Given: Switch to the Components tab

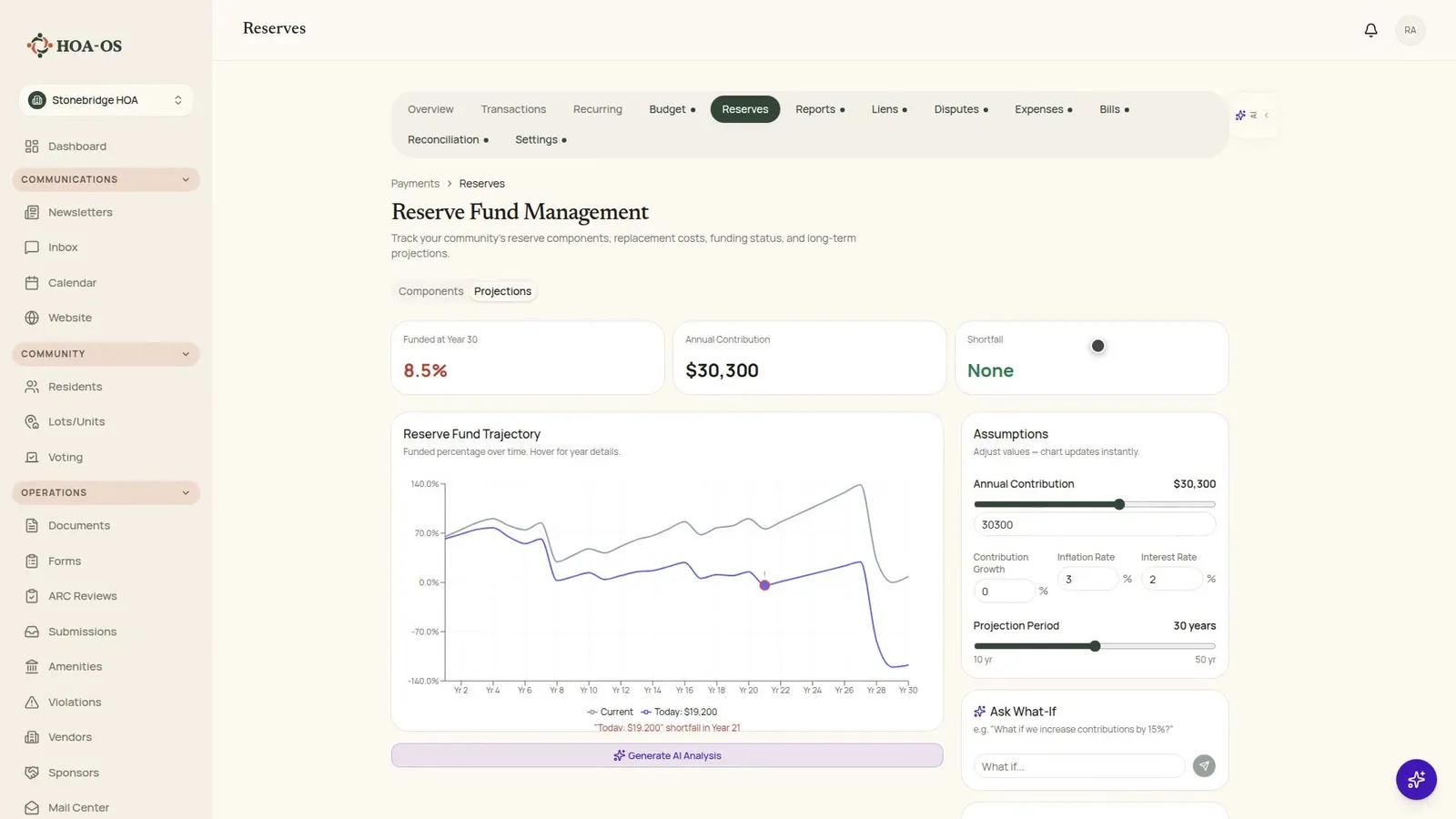Looking at the screenshot, I should [x=430, y=291].
